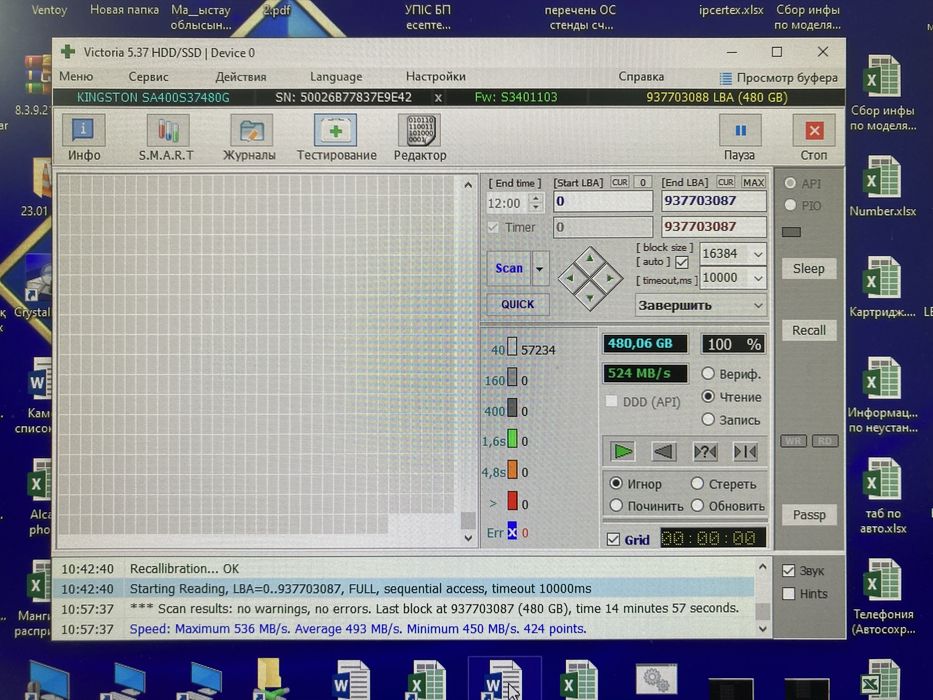This screenshot has width=933, height=700.
Task: Open the timeout 10000 dropdown
Action: tap(757, 278)
